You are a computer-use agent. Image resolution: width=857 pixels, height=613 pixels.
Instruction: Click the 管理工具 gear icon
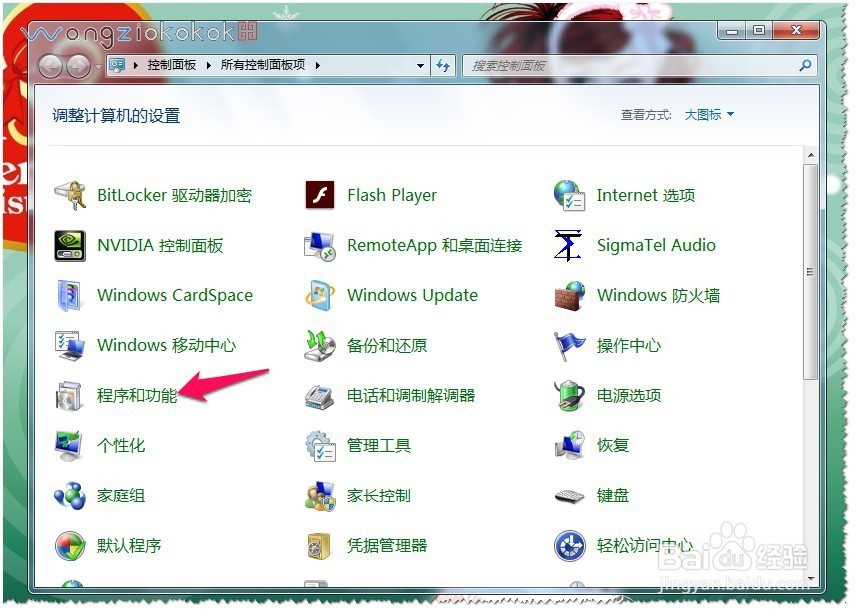point(320,446)
